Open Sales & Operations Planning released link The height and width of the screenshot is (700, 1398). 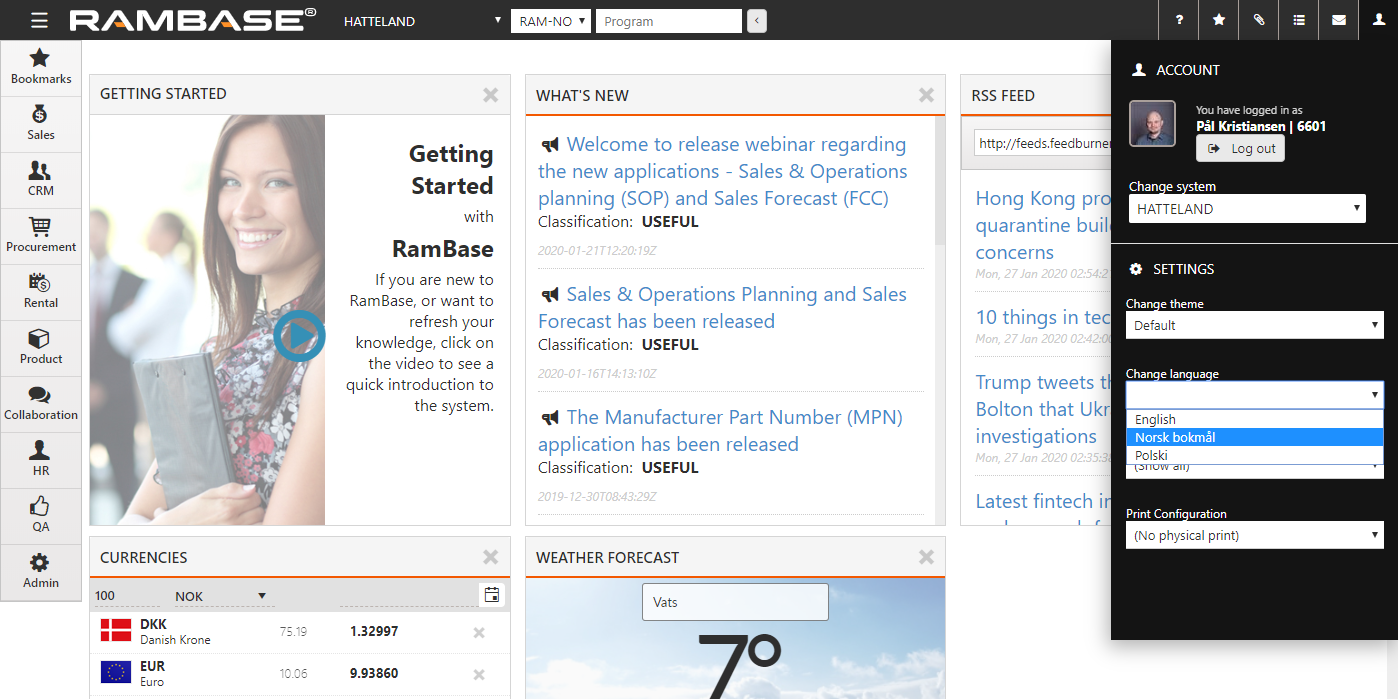click(x=723, y=308)
